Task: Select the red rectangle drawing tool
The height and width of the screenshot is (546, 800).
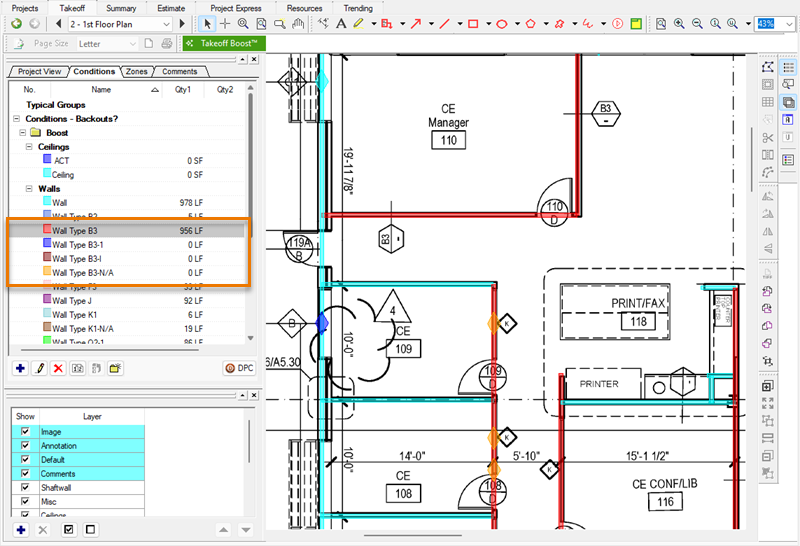Action: (x=473, y=23)
